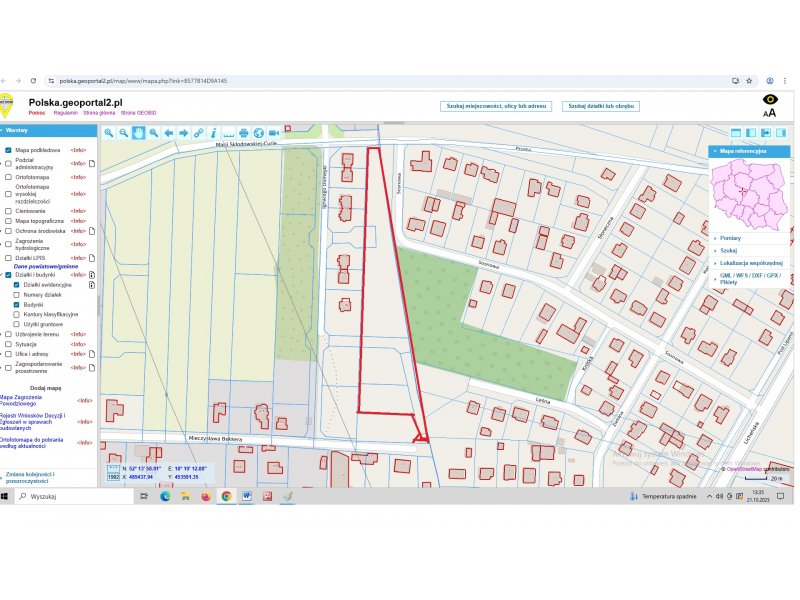The width and height of the screenshot is (800, 600).
Task: Collapse the Warstwy panel header
Action: (x=16, y=130)
